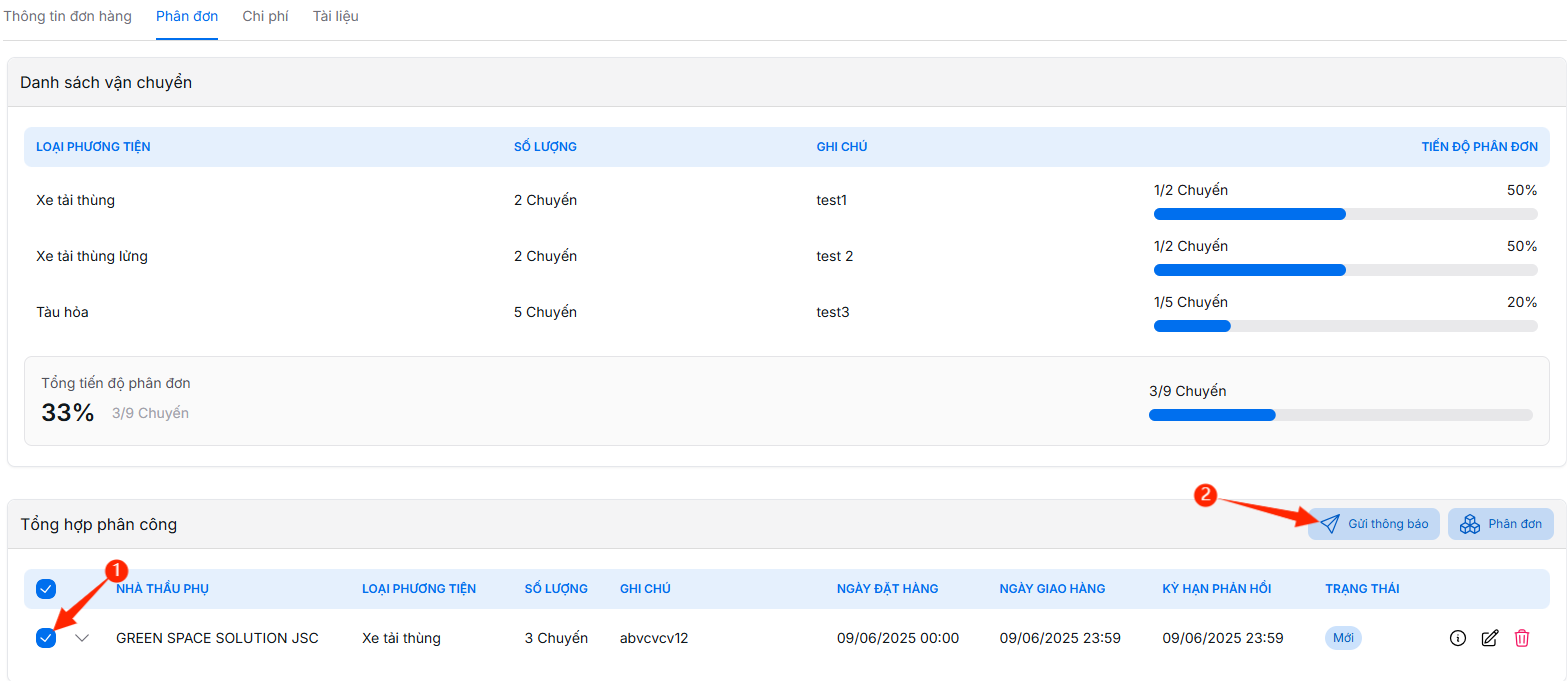Open the Thông tin đơn hàng tab

tap(67, 17)
